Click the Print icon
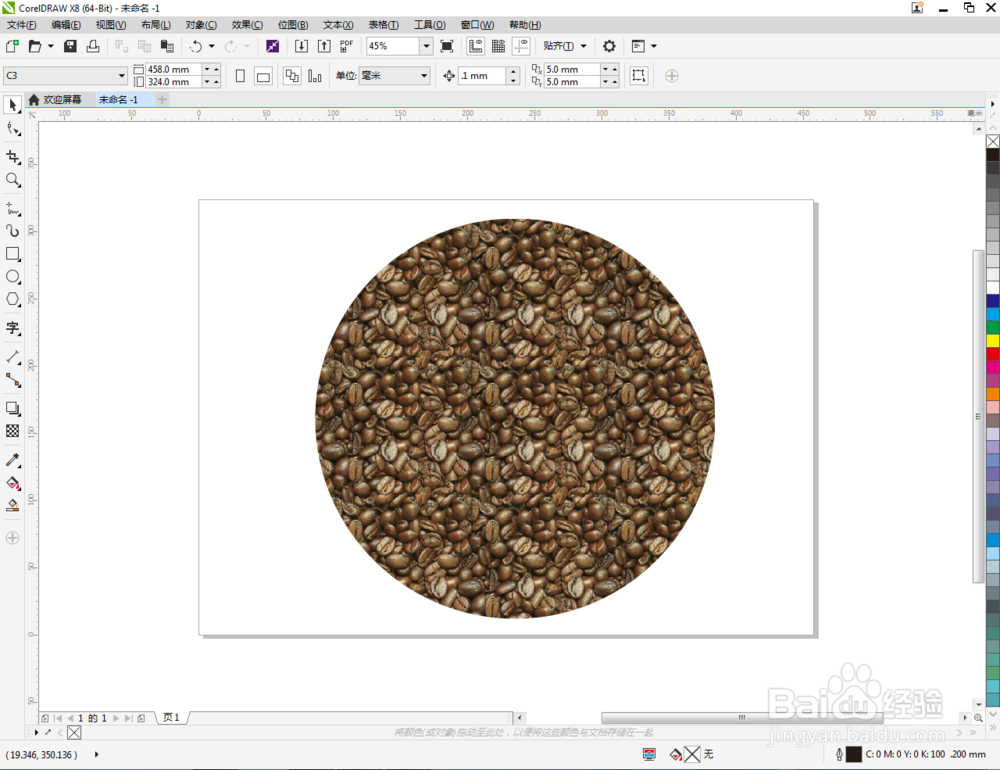 (x=93, y=46)
